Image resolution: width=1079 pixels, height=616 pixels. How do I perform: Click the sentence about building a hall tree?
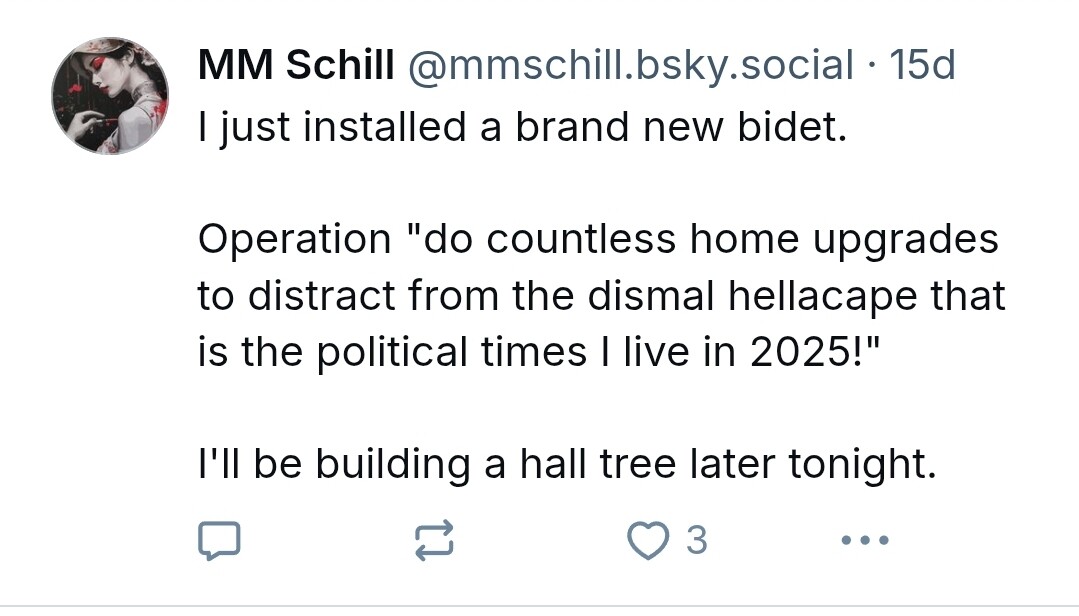(567, 464)
